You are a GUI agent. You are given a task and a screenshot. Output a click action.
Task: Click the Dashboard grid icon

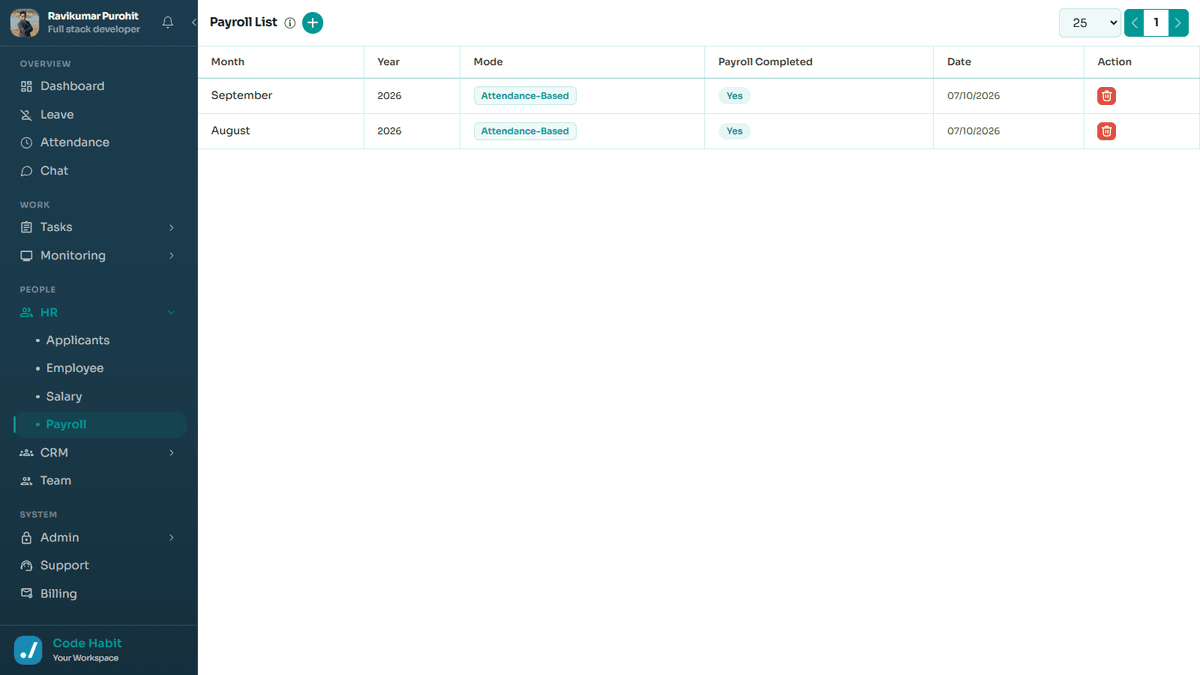(27, 86)
